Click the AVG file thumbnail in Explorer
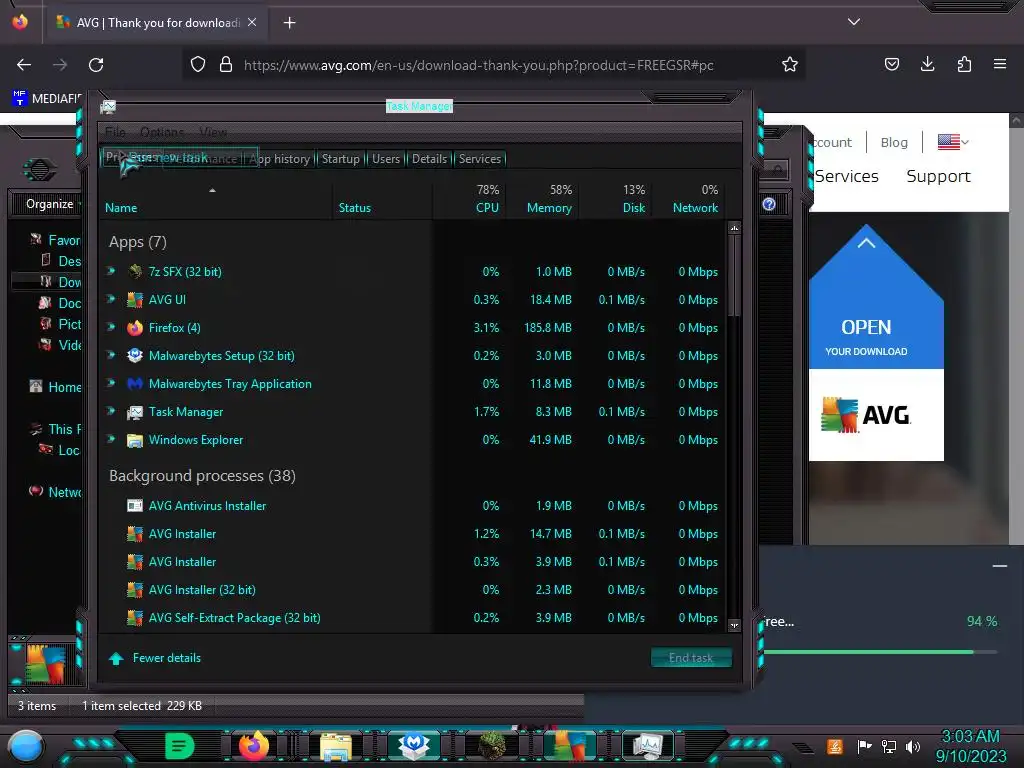Screen dimensions: 1024x768 [x=46, y=663]
